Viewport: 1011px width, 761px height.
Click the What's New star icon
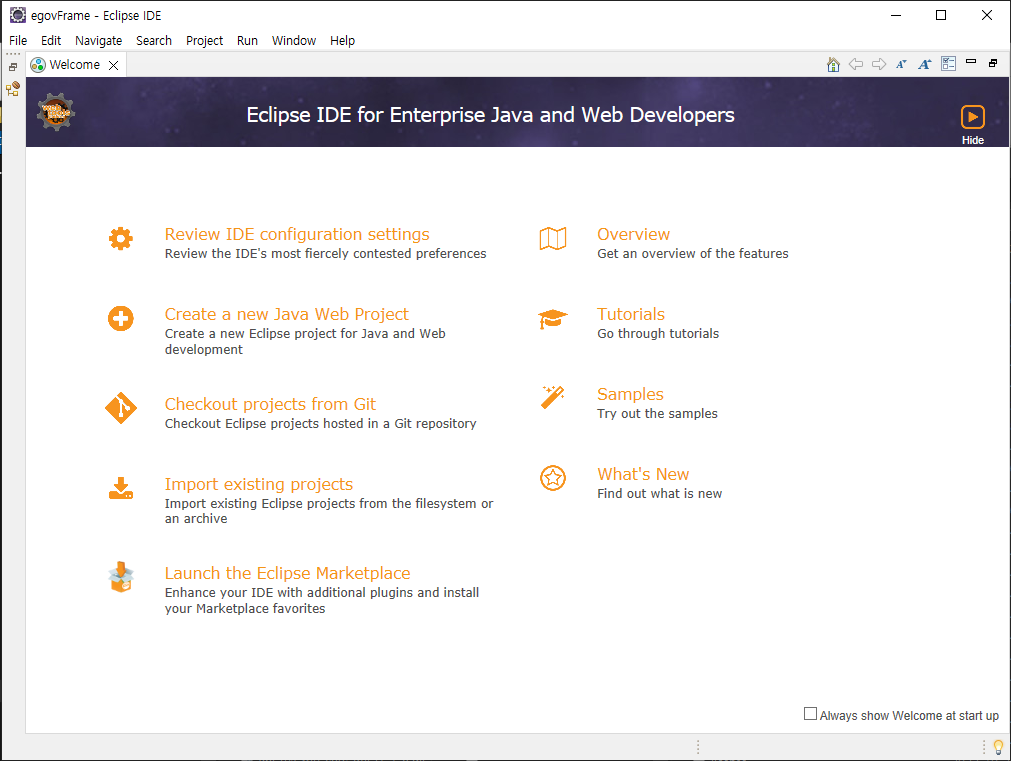553,478
